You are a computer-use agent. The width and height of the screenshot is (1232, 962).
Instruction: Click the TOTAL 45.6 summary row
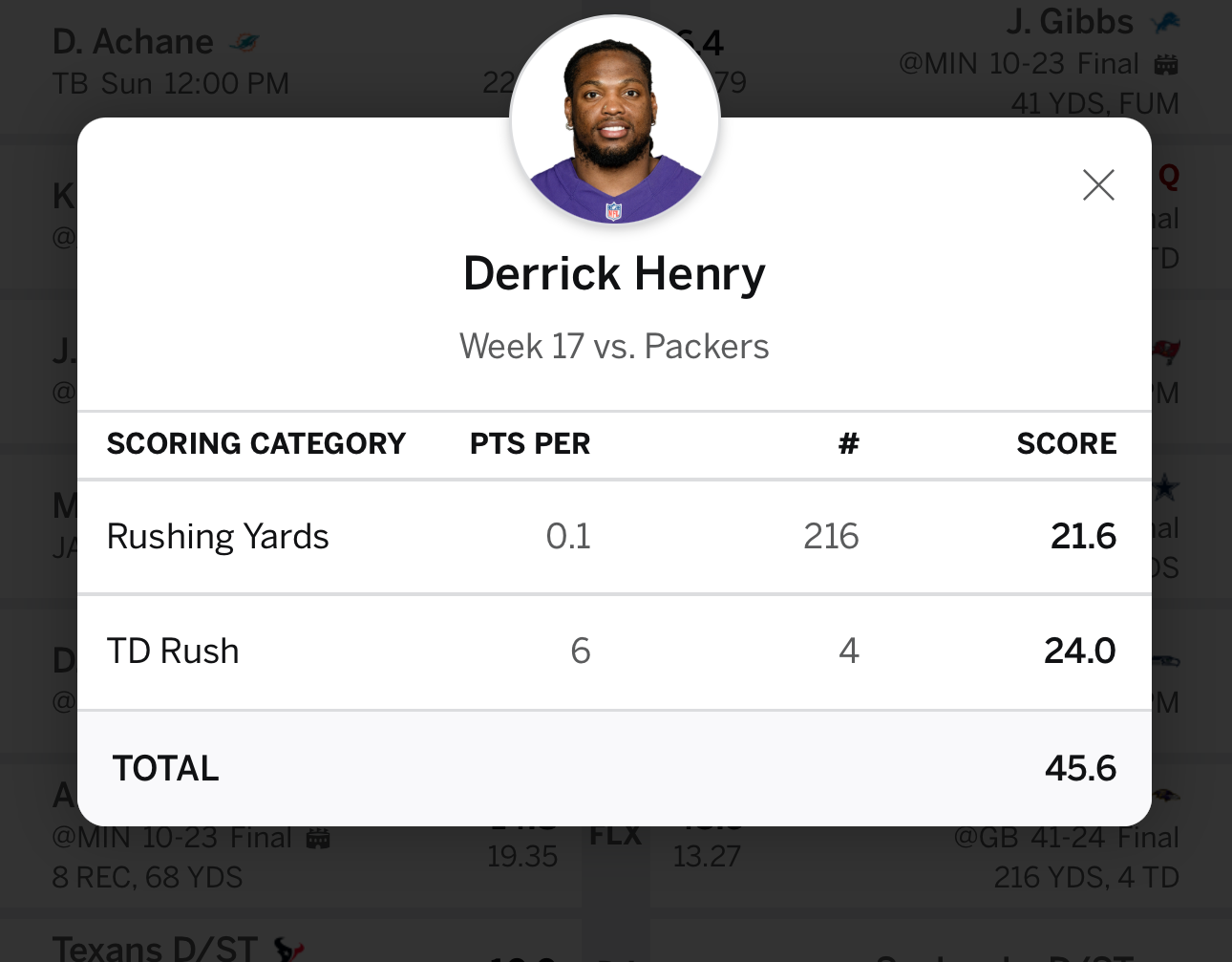614,768
